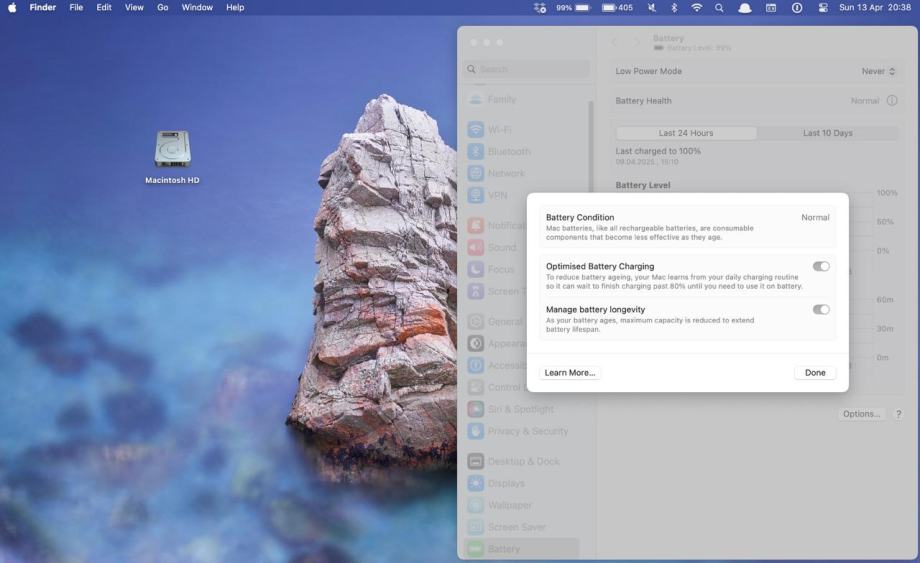Disable Optimised Battery Charging toggle
Image resolution: width=920 pixels, height=563 pixels.
pyautogui.click(x=820, y=267)
